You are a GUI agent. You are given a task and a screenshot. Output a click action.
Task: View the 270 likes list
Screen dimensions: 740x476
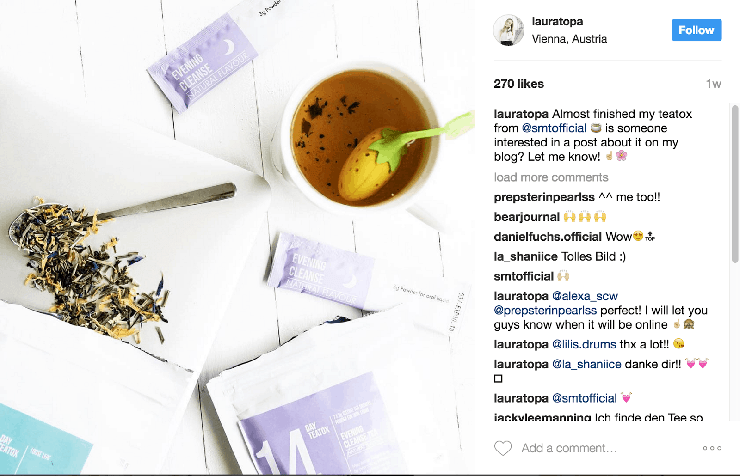point(519,84)
